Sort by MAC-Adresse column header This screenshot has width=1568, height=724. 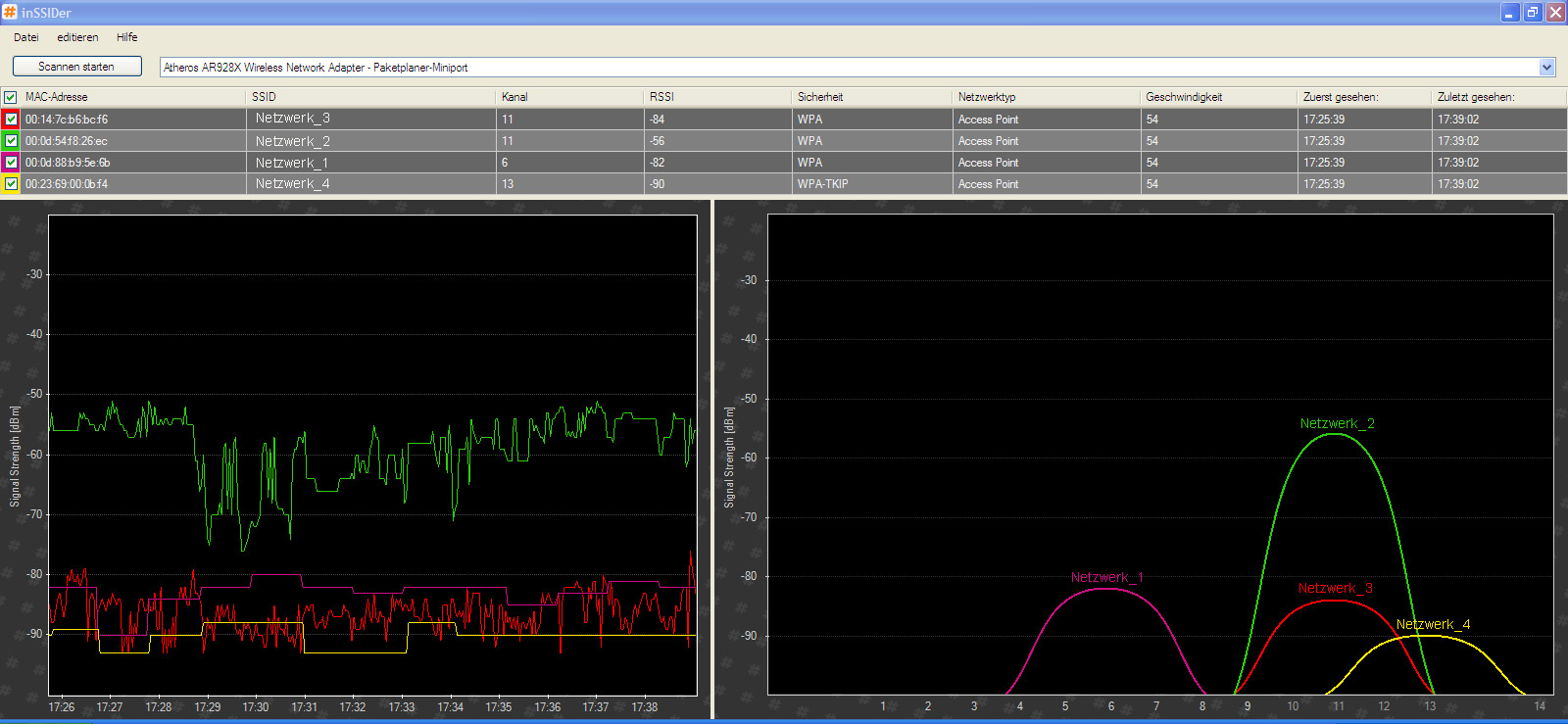[x=133, y=97]
